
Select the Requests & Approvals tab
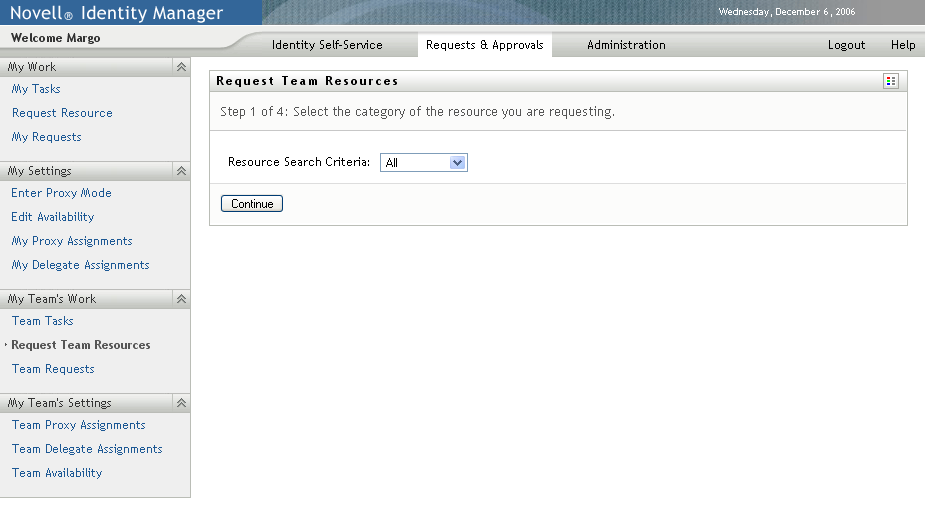pos(484,45)
